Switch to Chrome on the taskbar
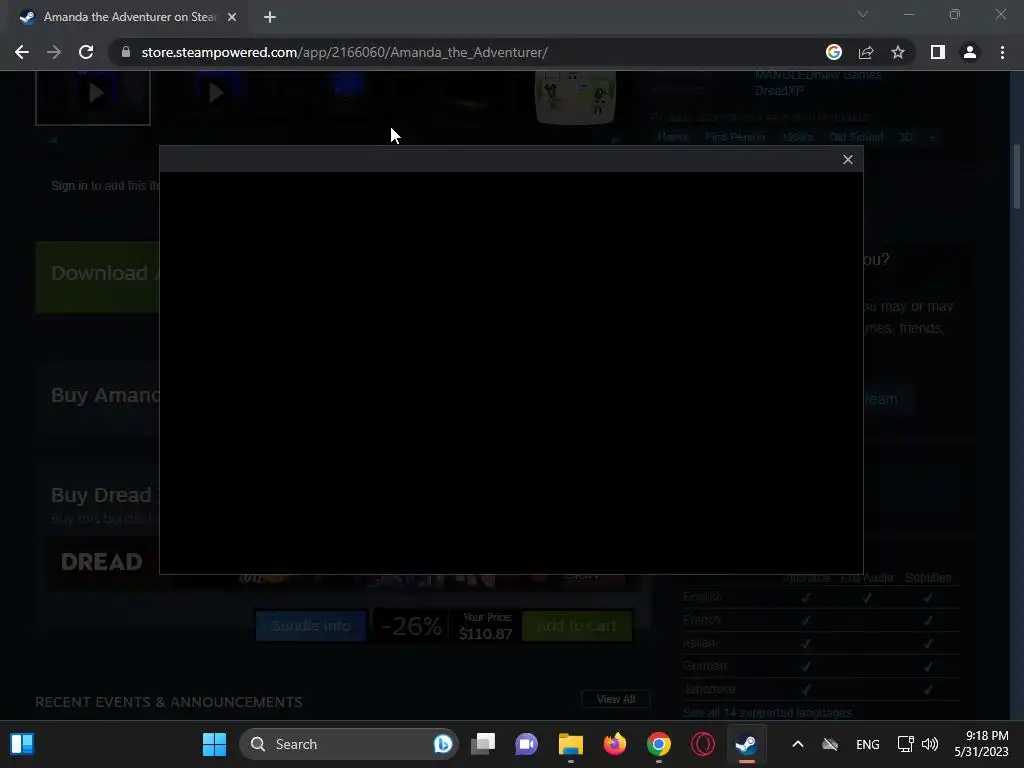The image size is (1024, 768). click(x=658, y=744)
